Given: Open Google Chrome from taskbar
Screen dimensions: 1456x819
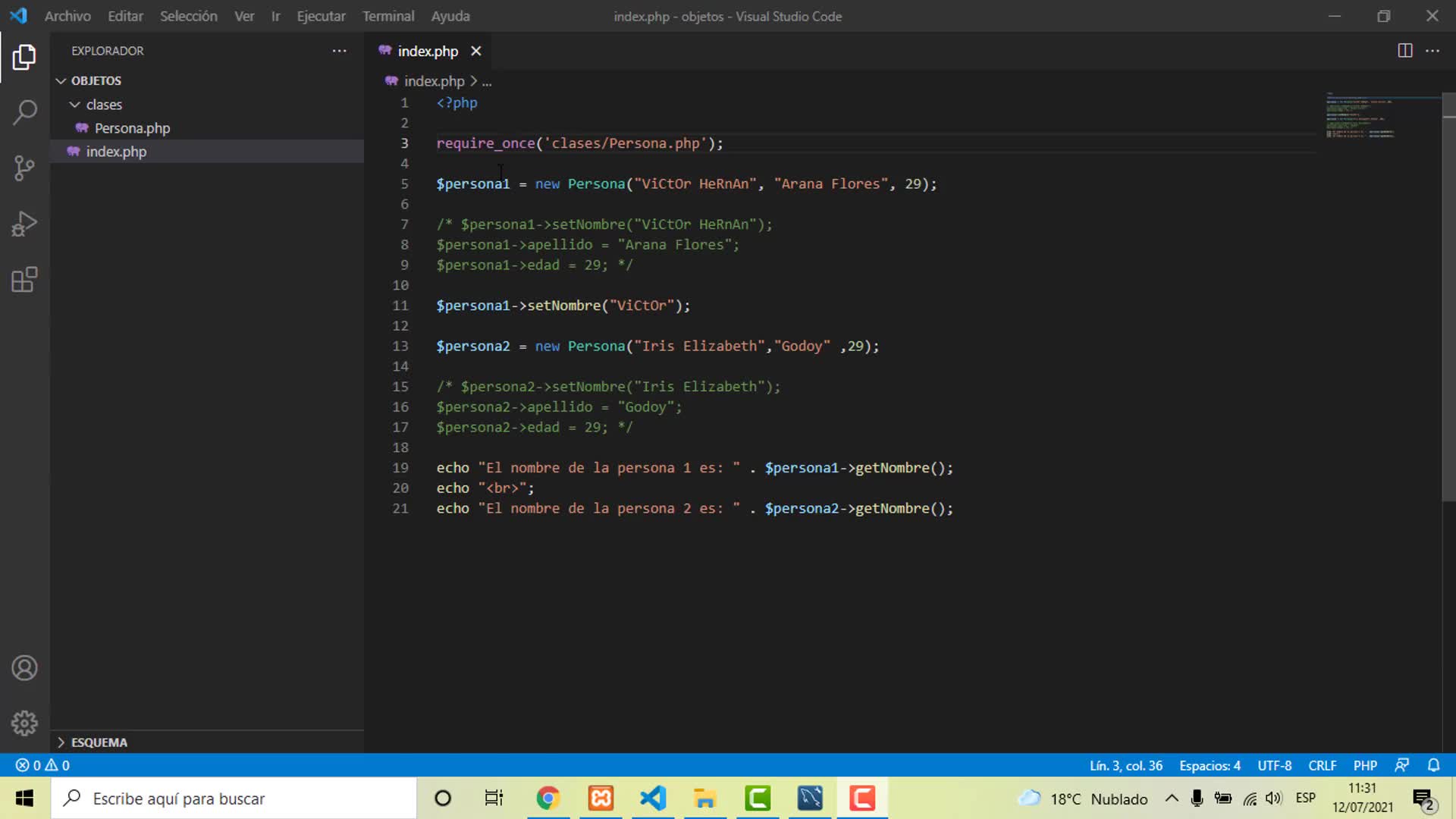Looking at the screenshot, I should [x=548, y=798].
